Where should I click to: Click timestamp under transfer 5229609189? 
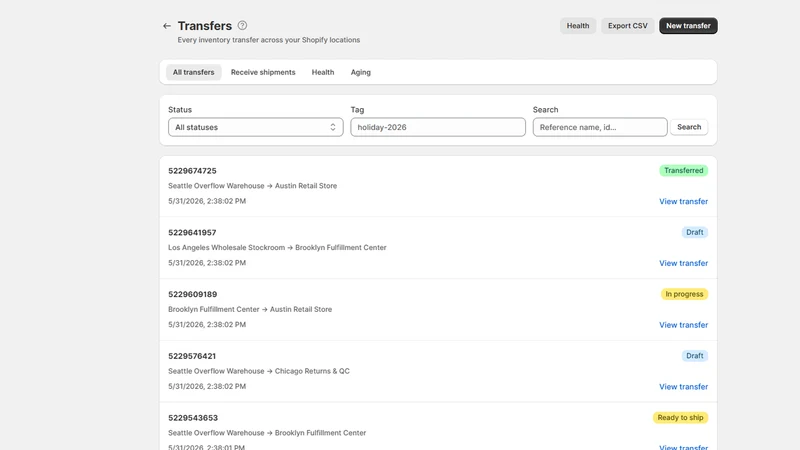207,324
